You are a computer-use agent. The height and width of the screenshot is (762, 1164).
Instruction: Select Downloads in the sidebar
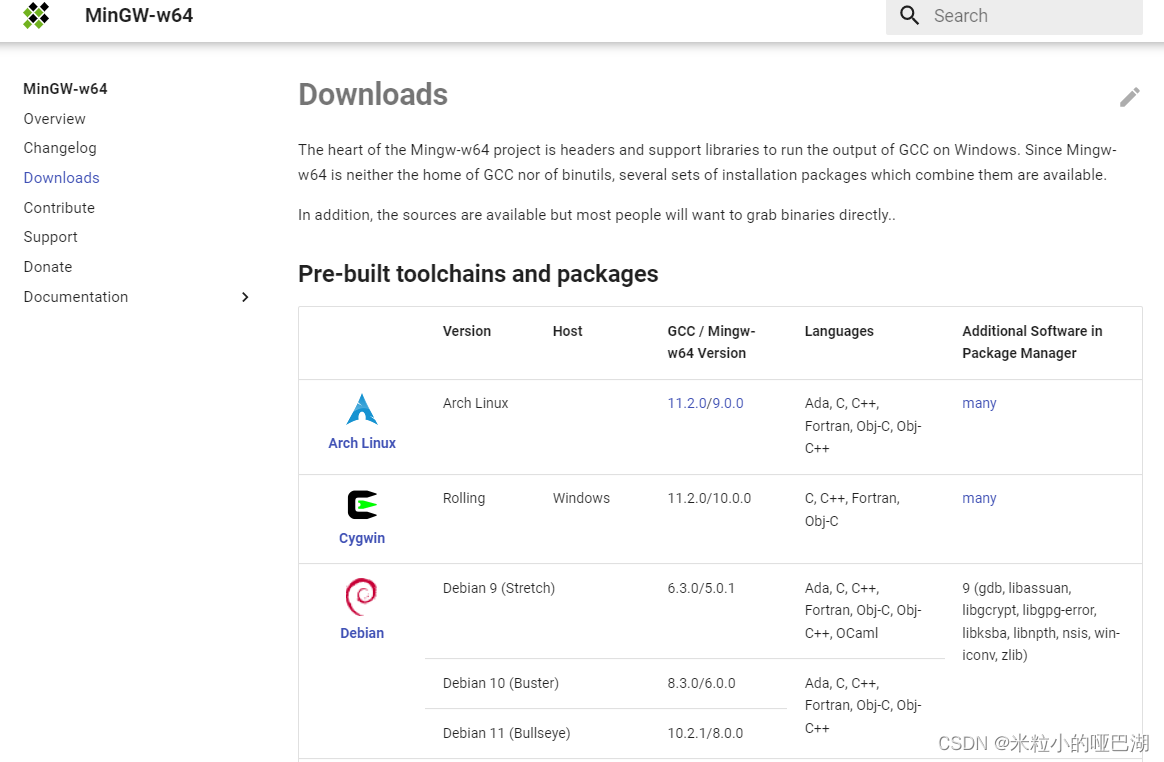tap(62, 178)
